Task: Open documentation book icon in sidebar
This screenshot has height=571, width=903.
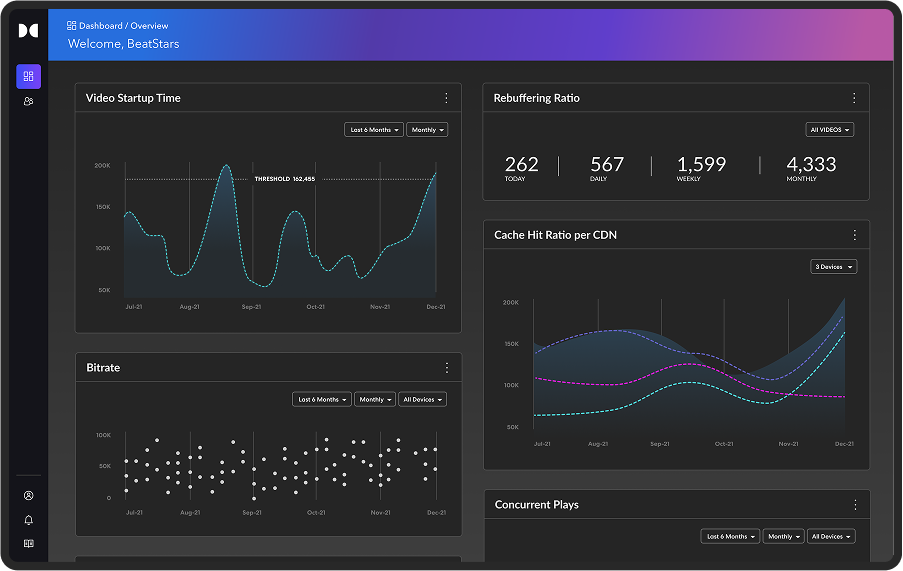Action: pos(28,544)
